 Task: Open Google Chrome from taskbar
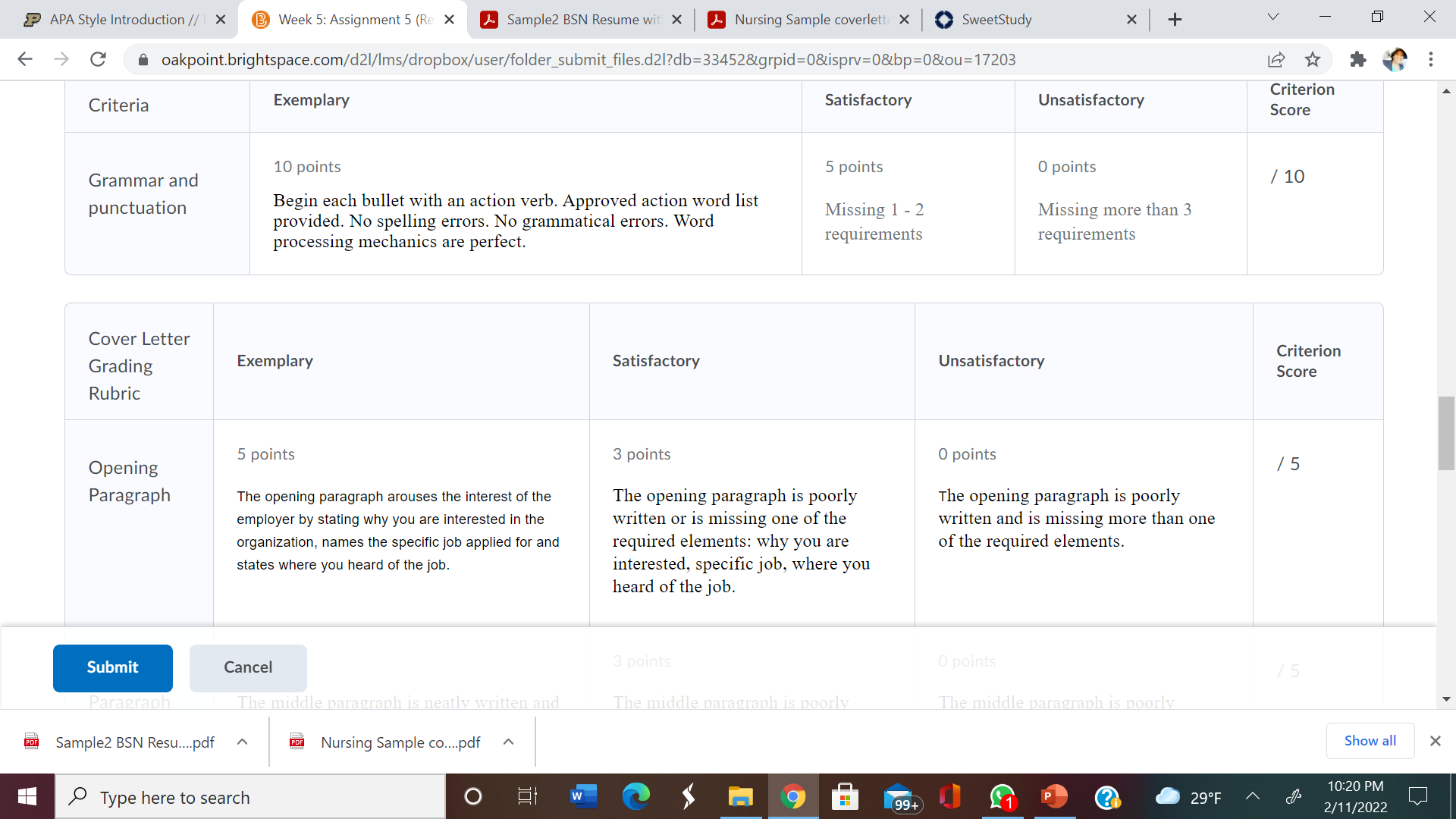(792, 797)
